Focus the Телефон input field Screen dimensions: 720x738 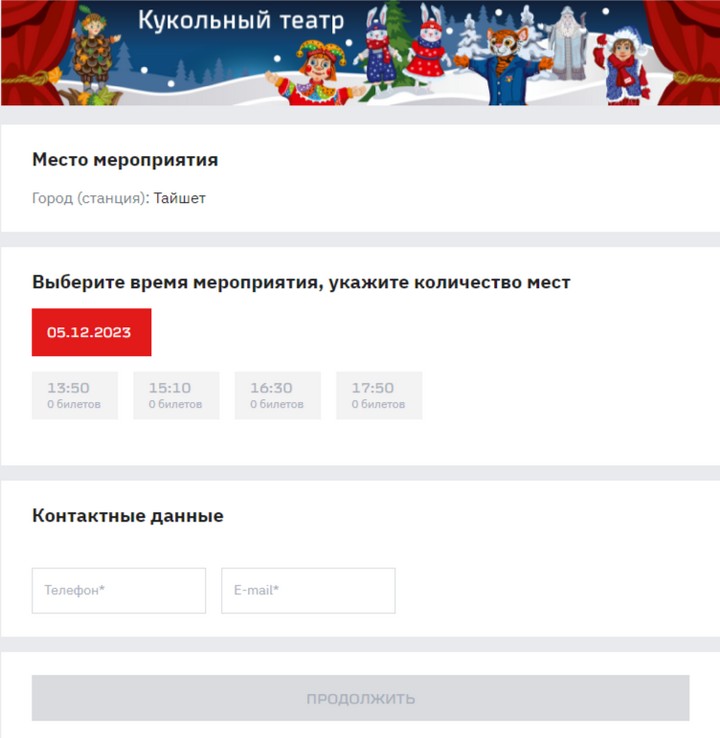click(119, 591)
